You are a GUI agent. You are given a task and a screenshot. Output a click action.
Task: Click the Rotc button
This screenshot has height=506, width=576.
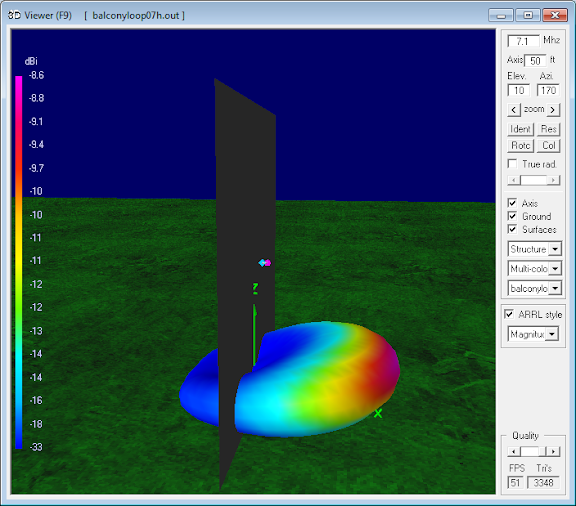pyautogui.click(x=520, y=146)
